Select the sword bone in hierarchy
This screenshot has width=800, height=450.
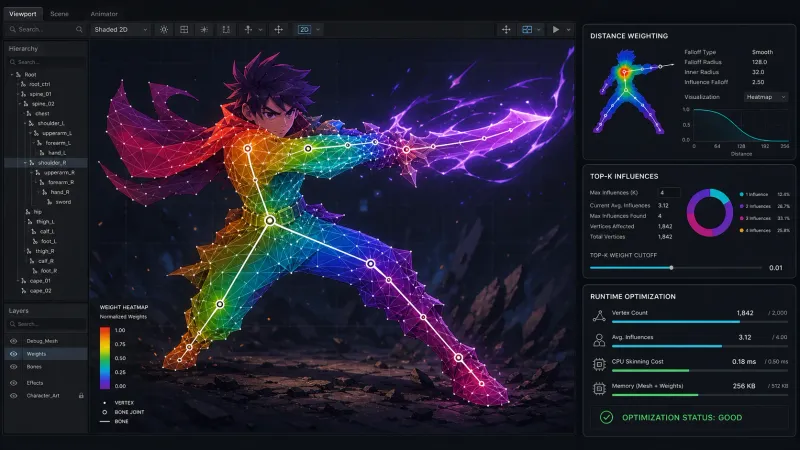(x=63, y=202)
